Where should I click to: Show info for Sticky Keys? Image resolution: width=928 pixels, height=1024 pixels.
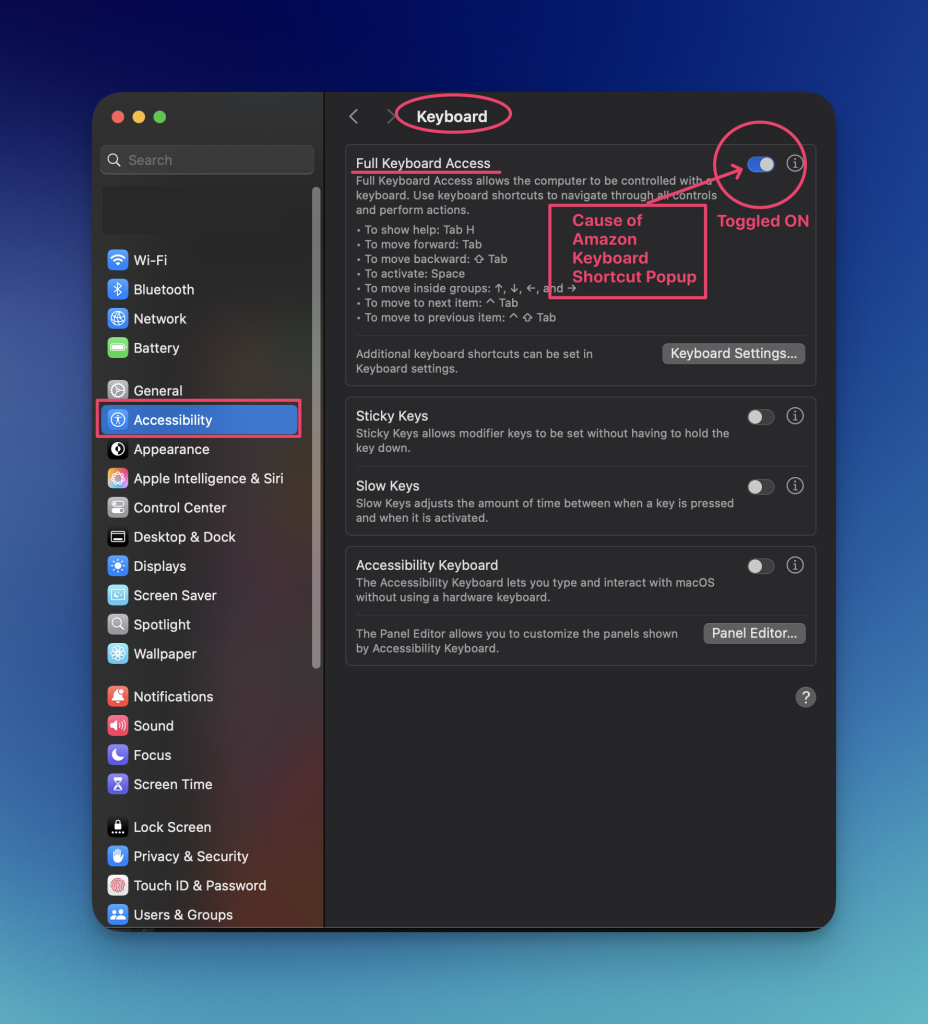click(795, 416)
